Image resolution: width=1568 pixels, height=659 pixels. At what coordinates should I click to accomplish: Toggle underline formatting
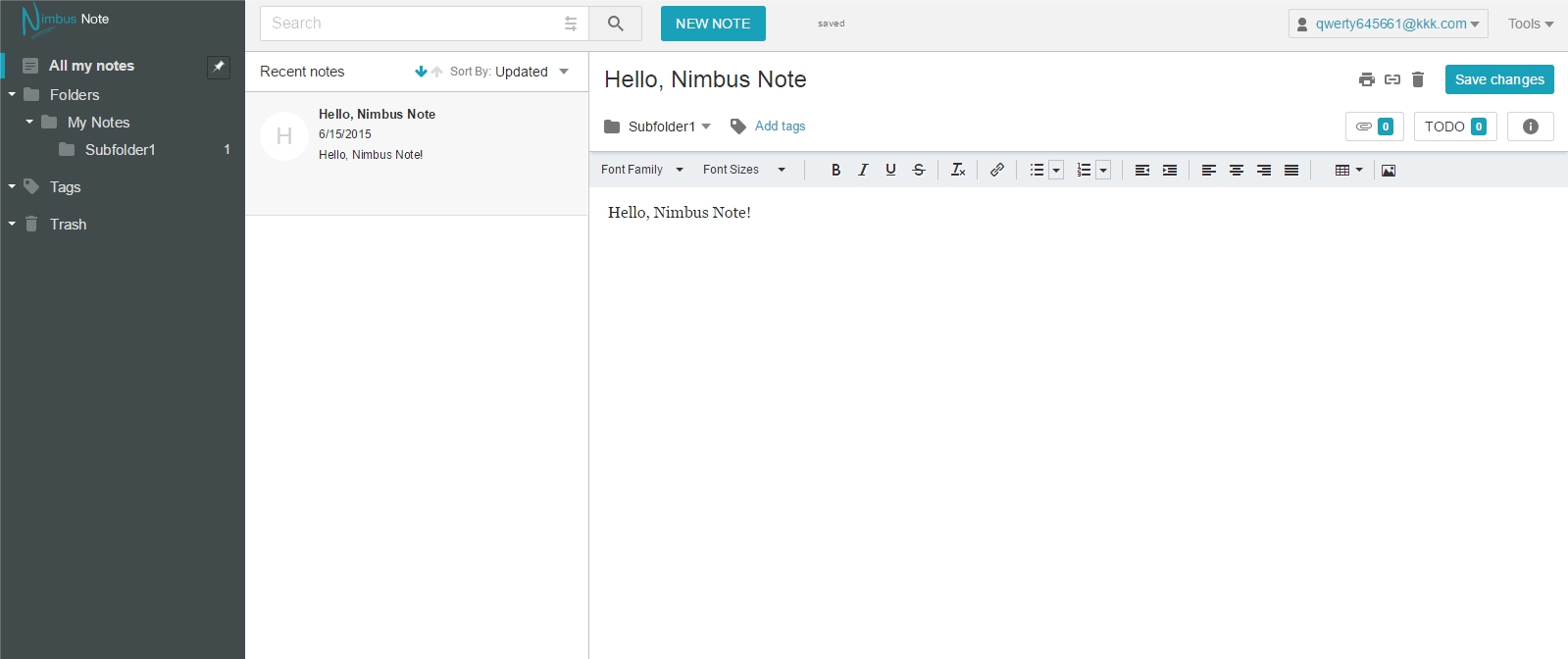pos(890,170)
